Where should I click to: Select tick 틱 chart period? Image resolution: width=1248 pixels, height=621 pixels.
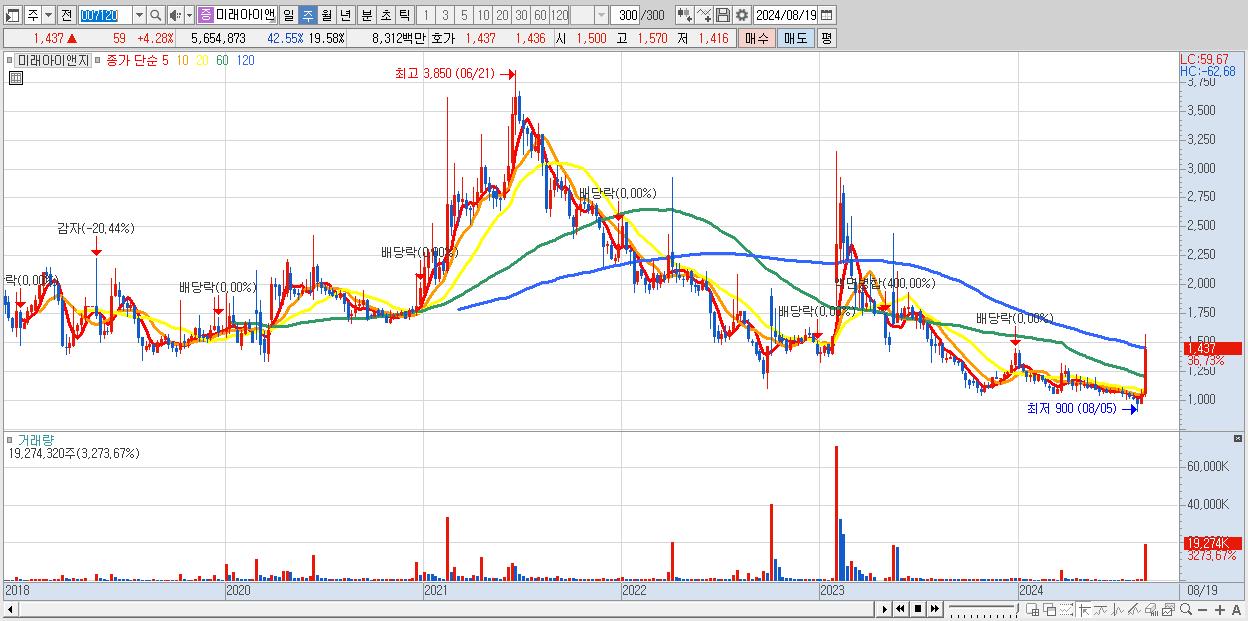(x=404, y=15)
